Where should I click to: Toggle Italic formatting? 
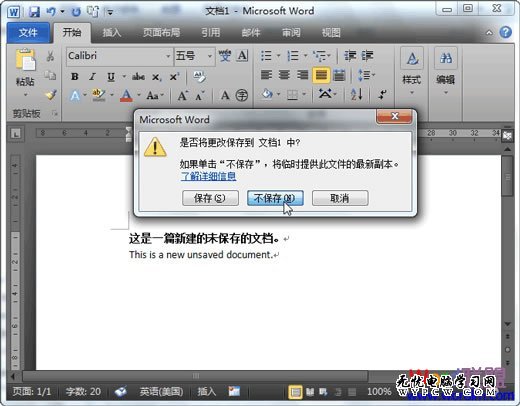pyautogui.click(x=92, y=77)
